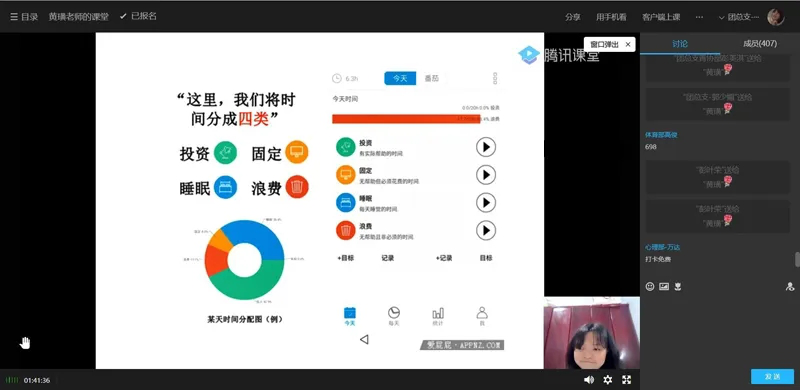Click the 发送 send button
Viewport: 800px width, 390px height.
point(772,376)
